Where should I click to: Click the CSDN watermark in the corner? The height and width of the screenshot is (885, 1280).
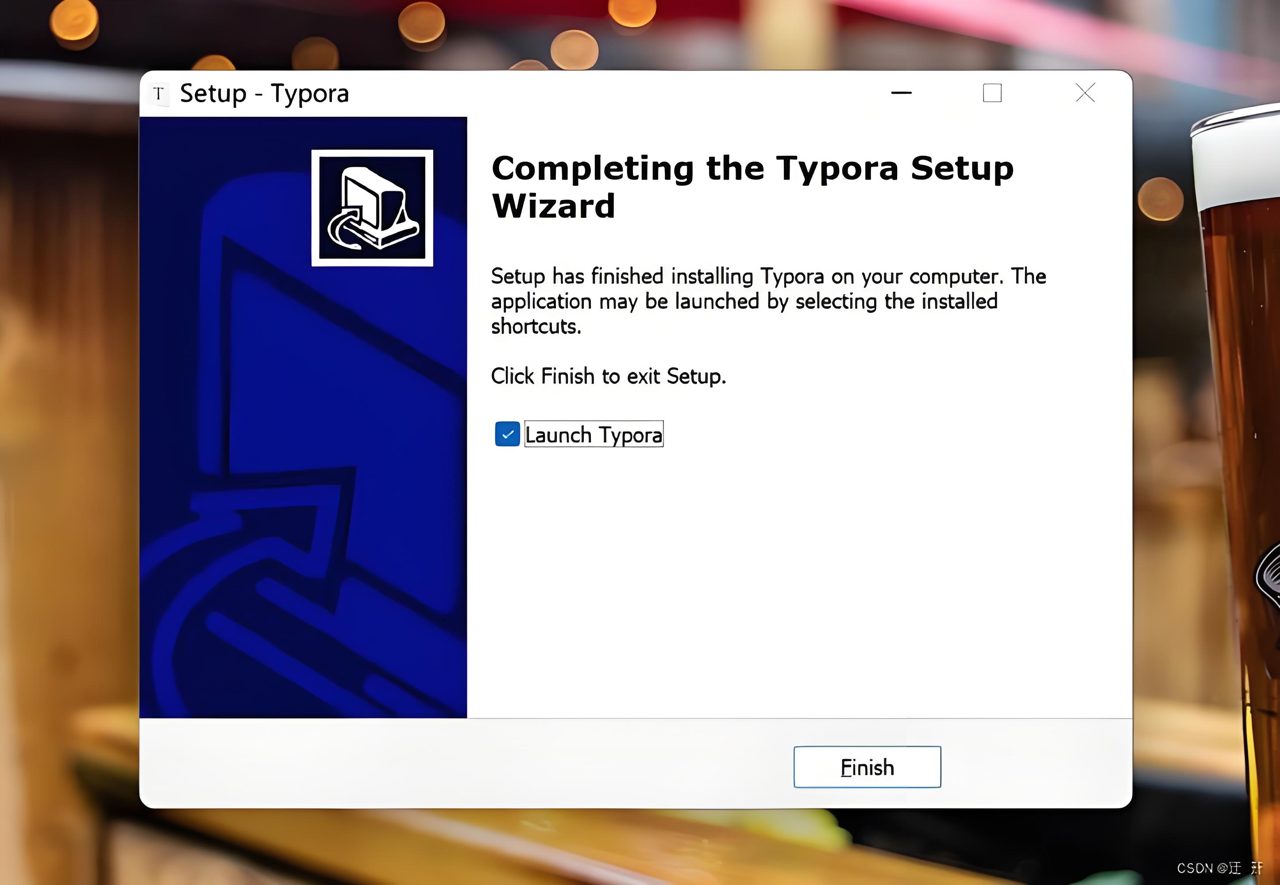1220,868
